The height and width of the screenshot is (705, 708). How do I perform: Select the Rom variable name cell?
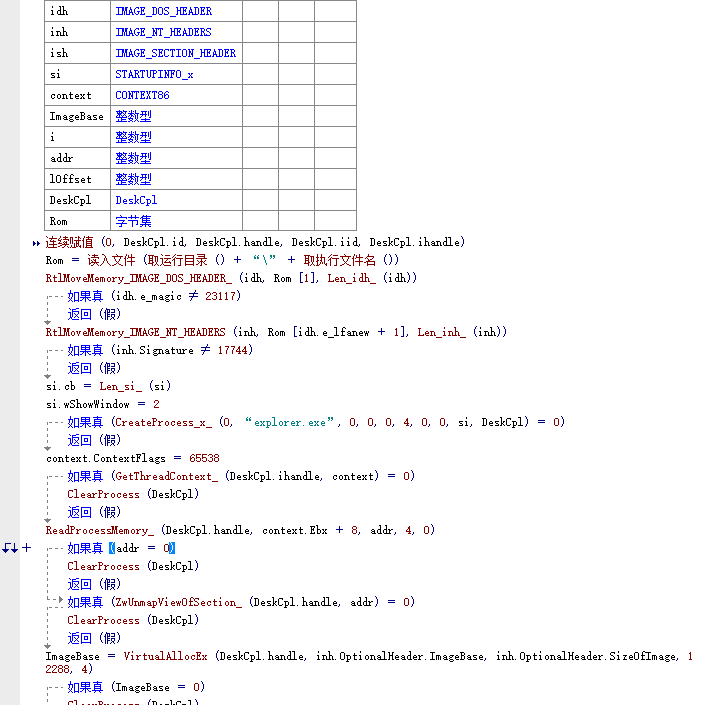pos(77,221)
